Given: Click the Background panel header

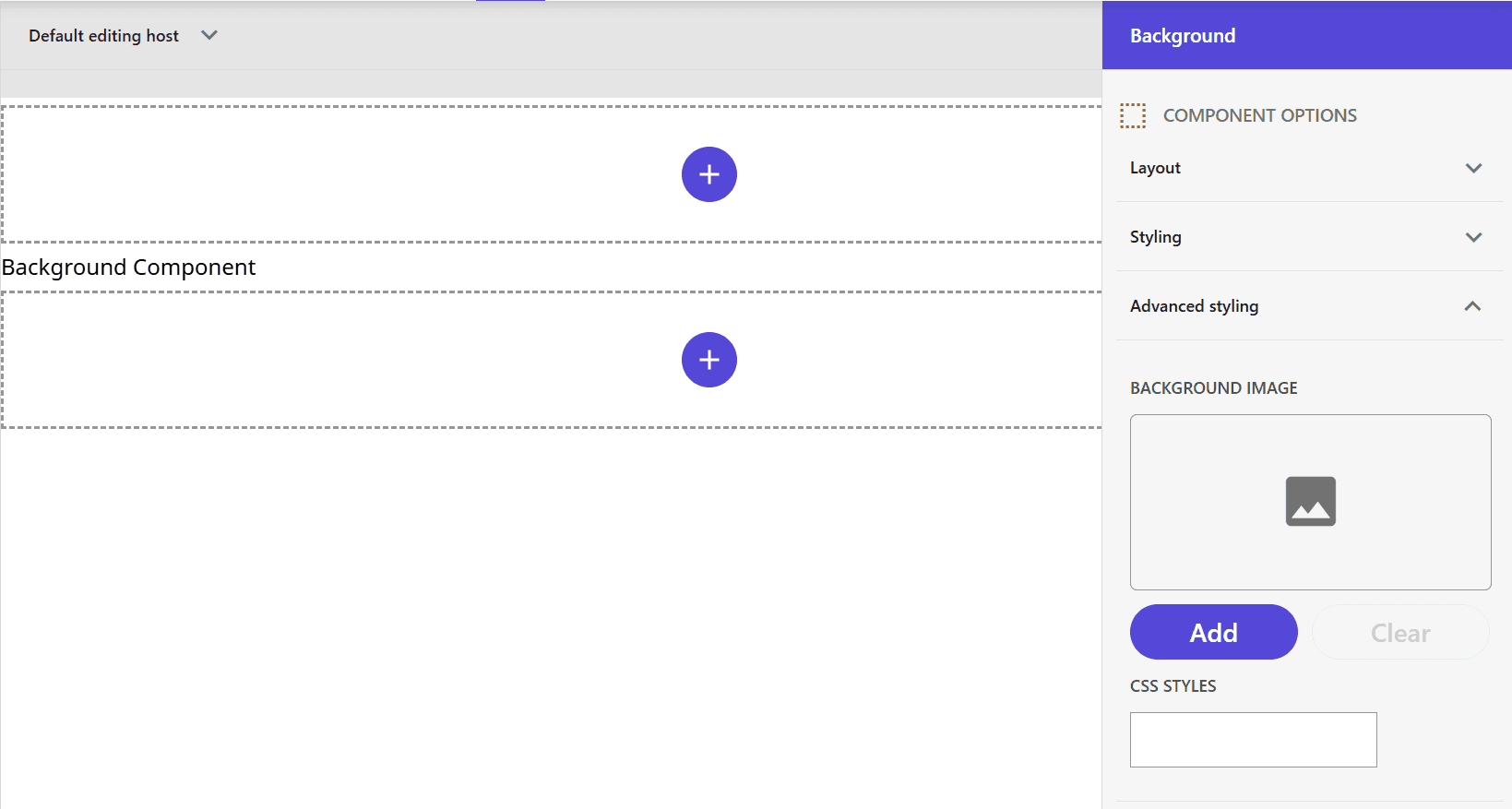Looking at the screenshot, I should tap(1306, 35).
